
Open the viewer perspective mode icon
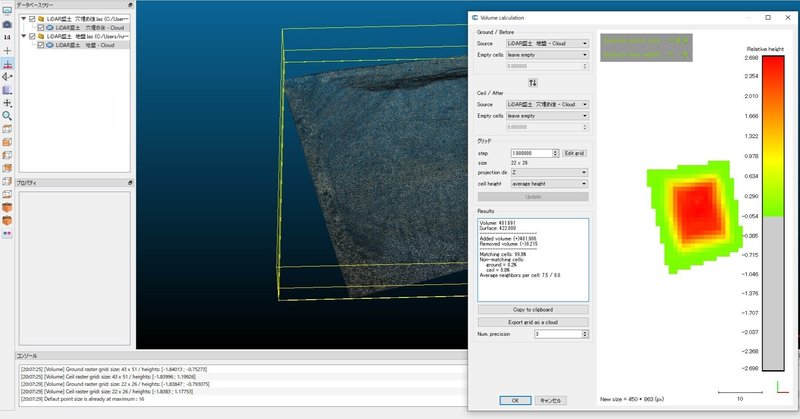coord(7,77)
